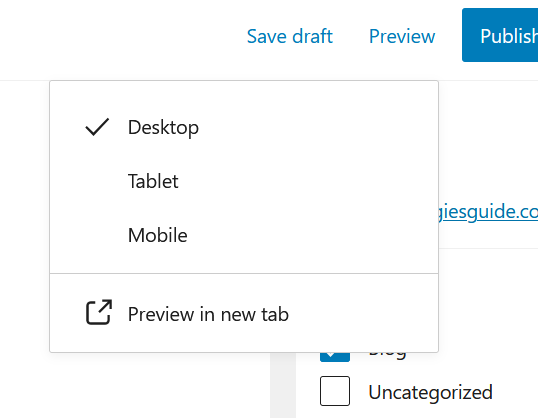Select the Desktop preview option
Screen dimensions: 538x418
(244, 127)
